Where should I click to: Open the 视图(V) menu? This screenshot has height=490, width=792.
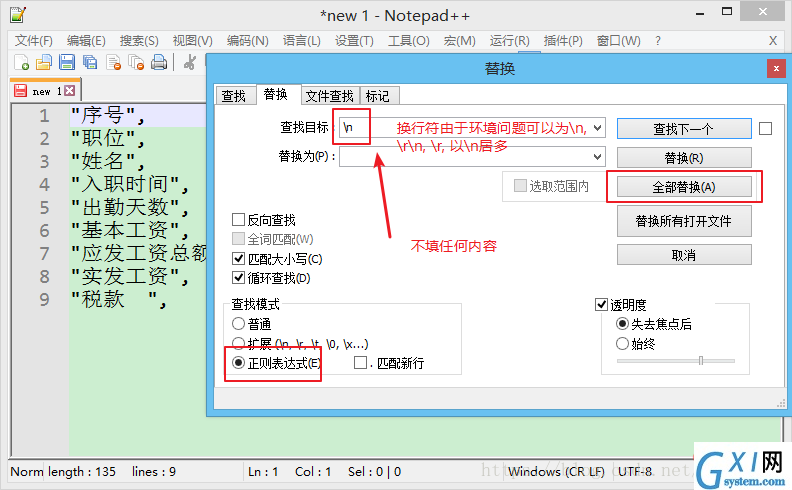[x=192, y=40]
